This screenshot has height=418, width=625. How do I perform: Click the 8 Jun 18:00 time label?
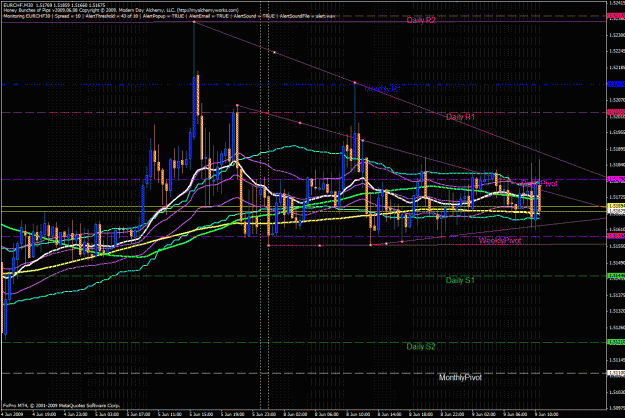422,414
